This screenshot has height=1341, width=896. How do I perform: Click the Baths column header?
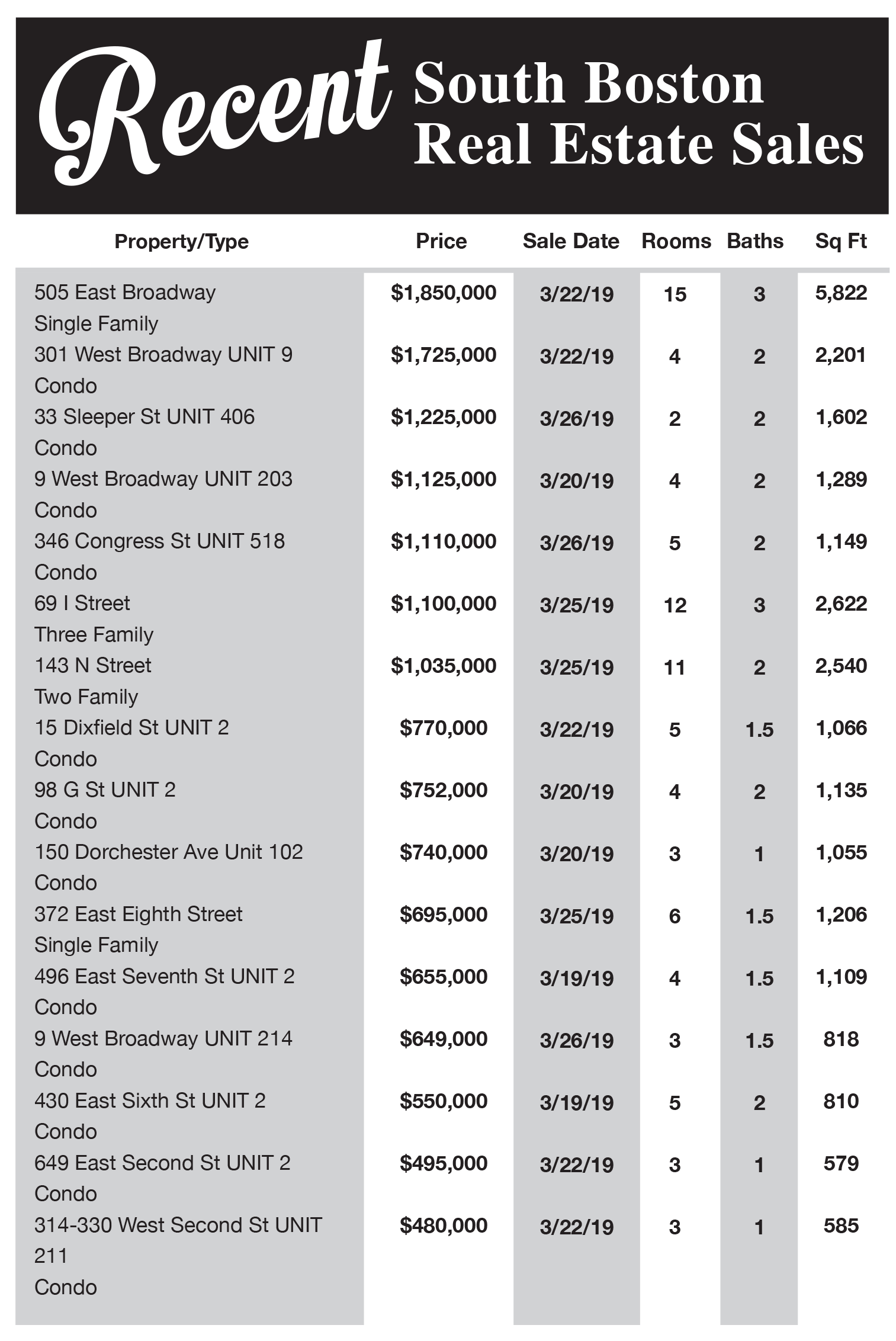coord(755,241)
